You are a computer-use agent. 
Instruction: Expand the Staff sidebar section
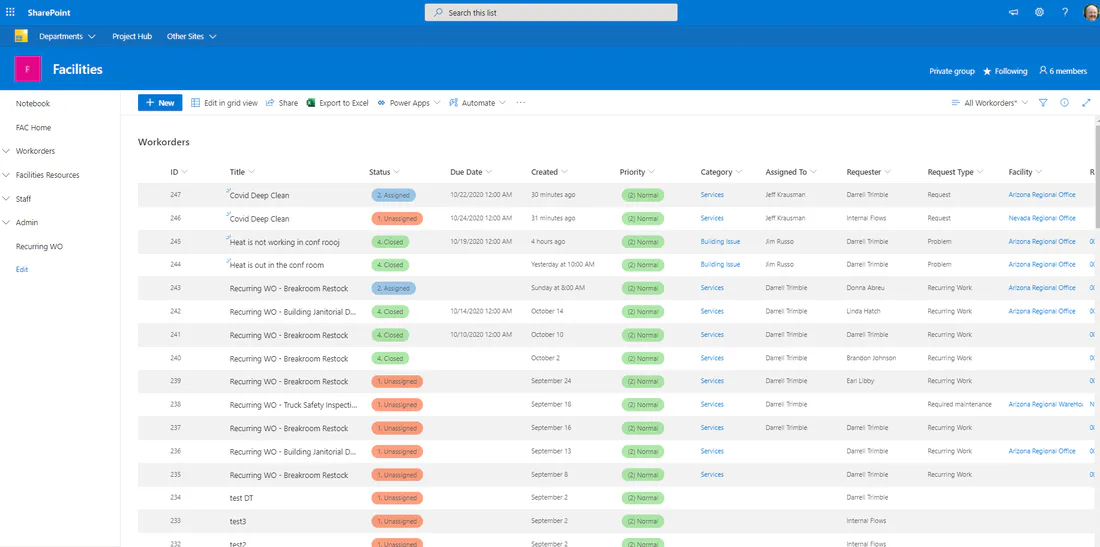click(x=6, y=198)
